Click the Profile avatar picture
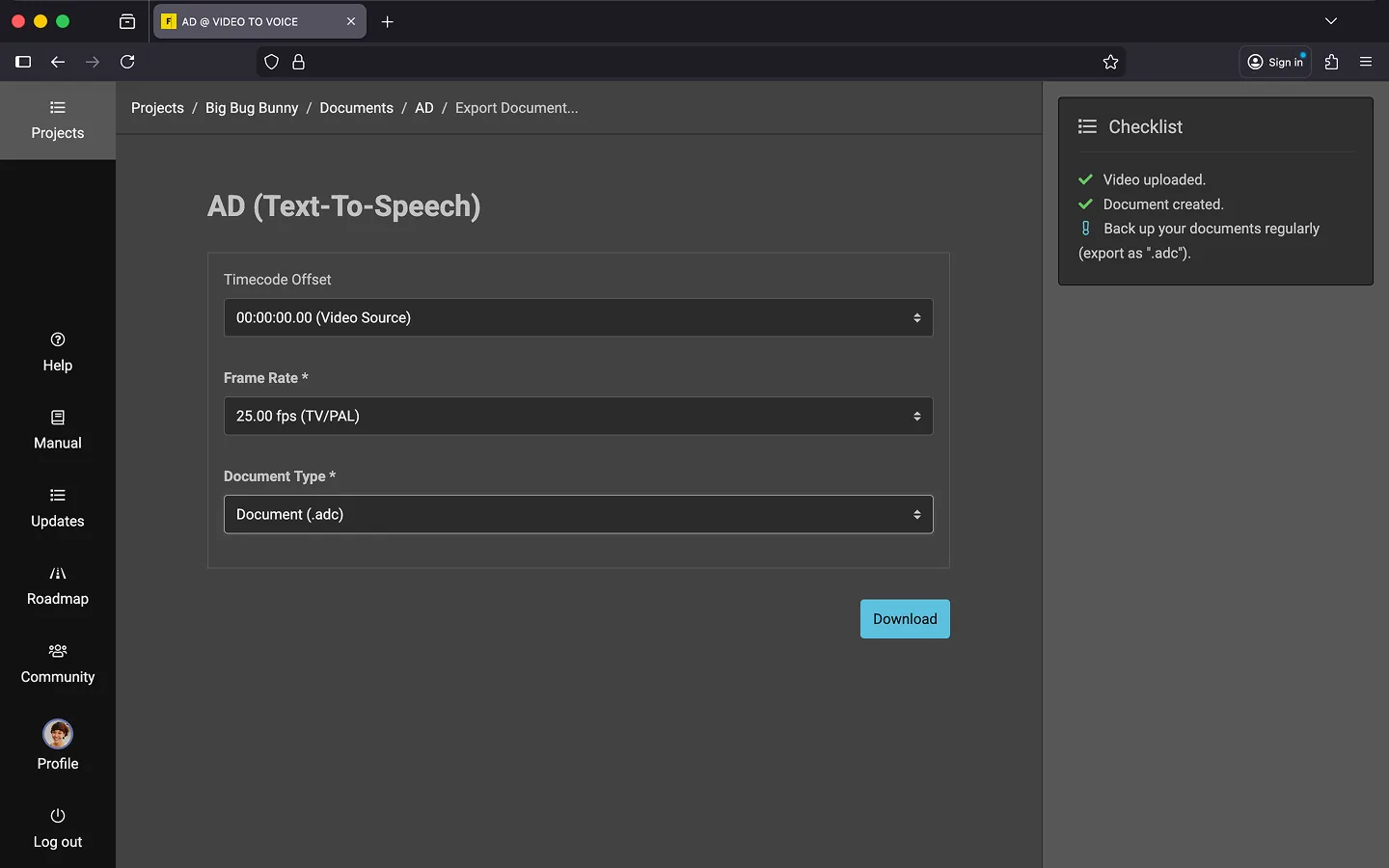Image resolution: width=1389 pixels, height=868 pixels. click(58, 734)
